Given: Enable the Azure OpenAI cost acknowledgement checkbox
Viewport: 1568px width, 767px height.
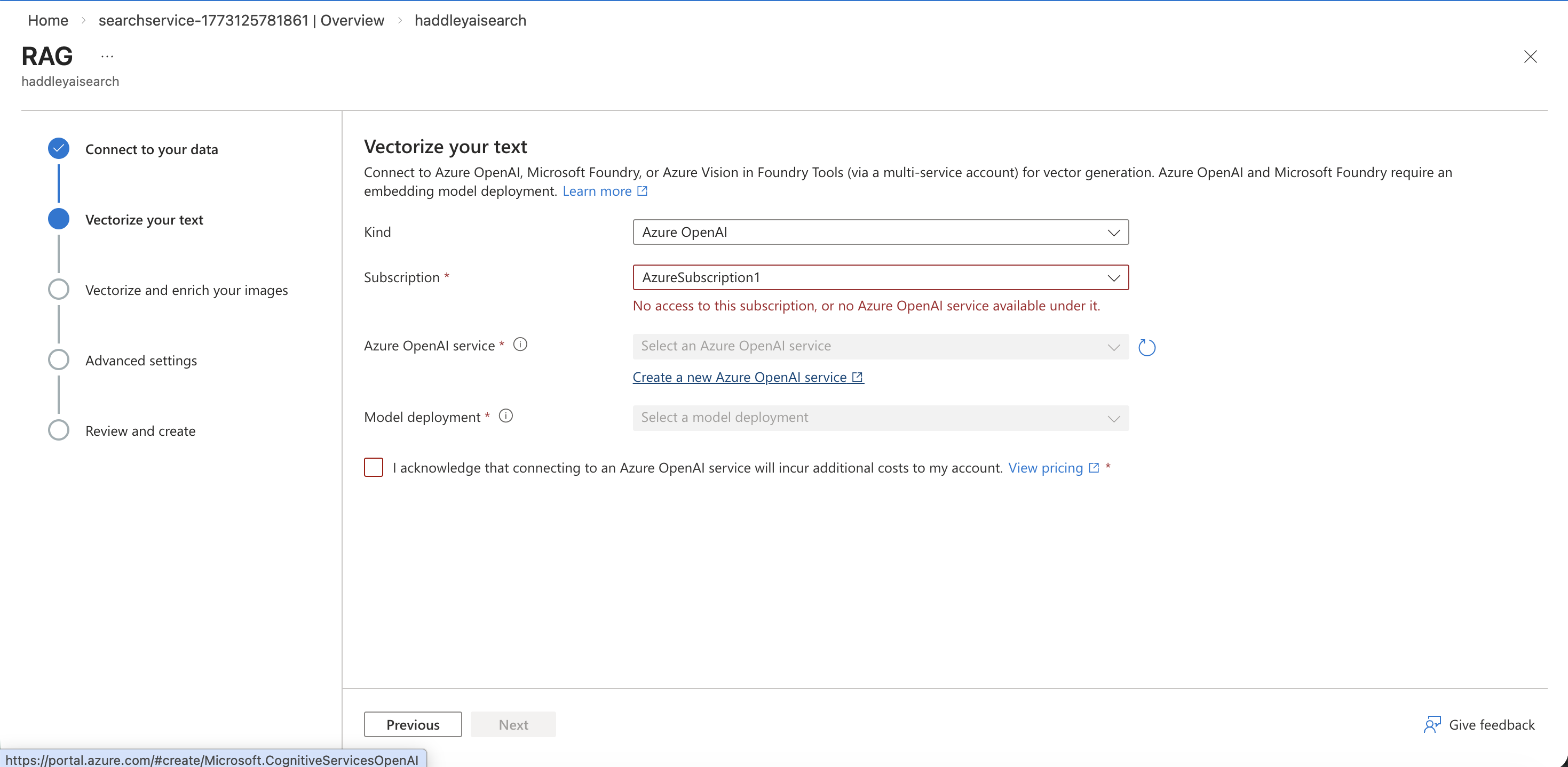Looking at the screenshot, I should coord(373,467).
